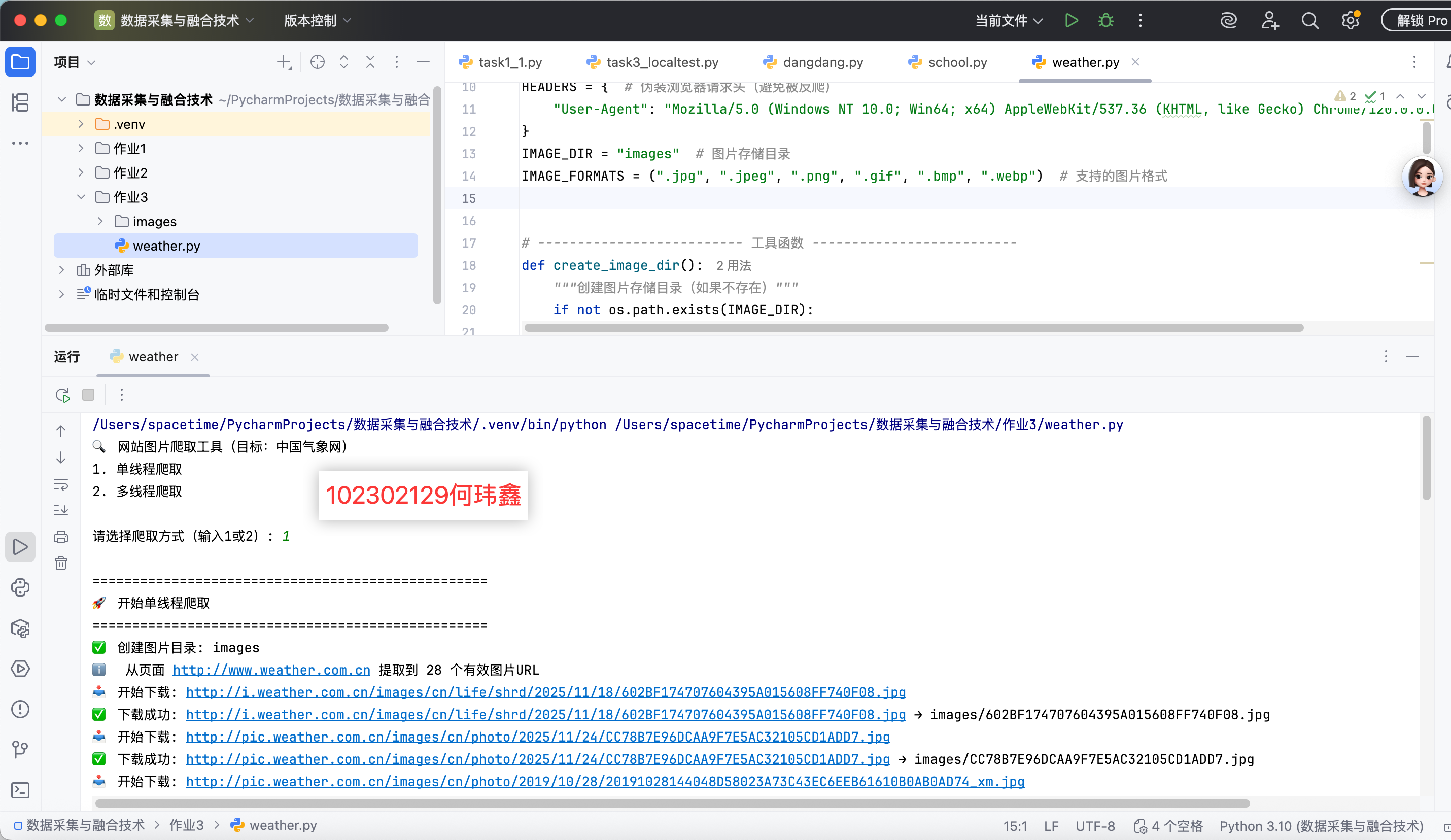
Task: Toggle the Project tool window folder button
Action: [x=20, y=62]
